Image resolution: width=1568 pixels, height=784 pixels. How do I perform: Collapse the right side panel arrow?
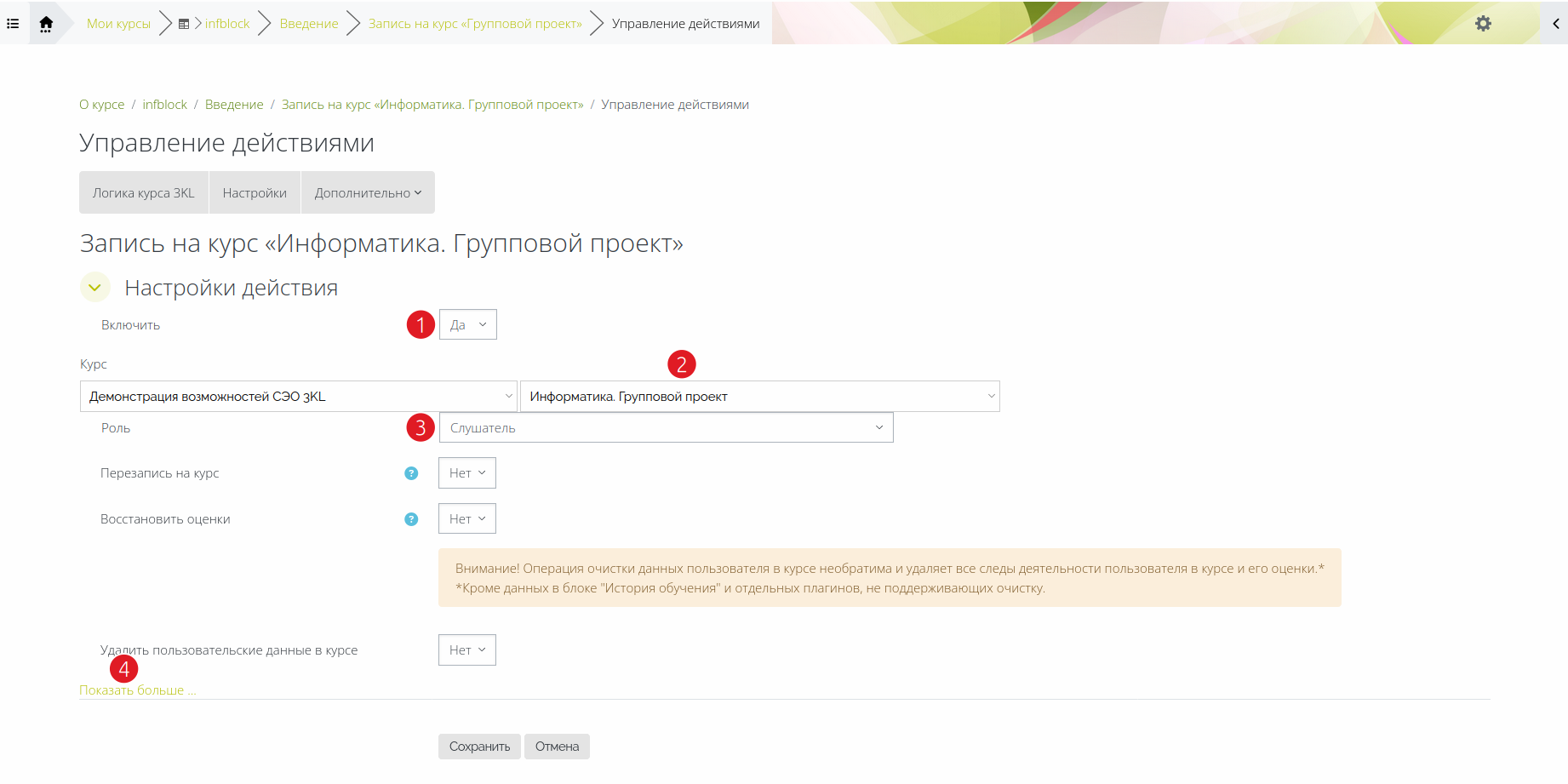click(1555, 24)
